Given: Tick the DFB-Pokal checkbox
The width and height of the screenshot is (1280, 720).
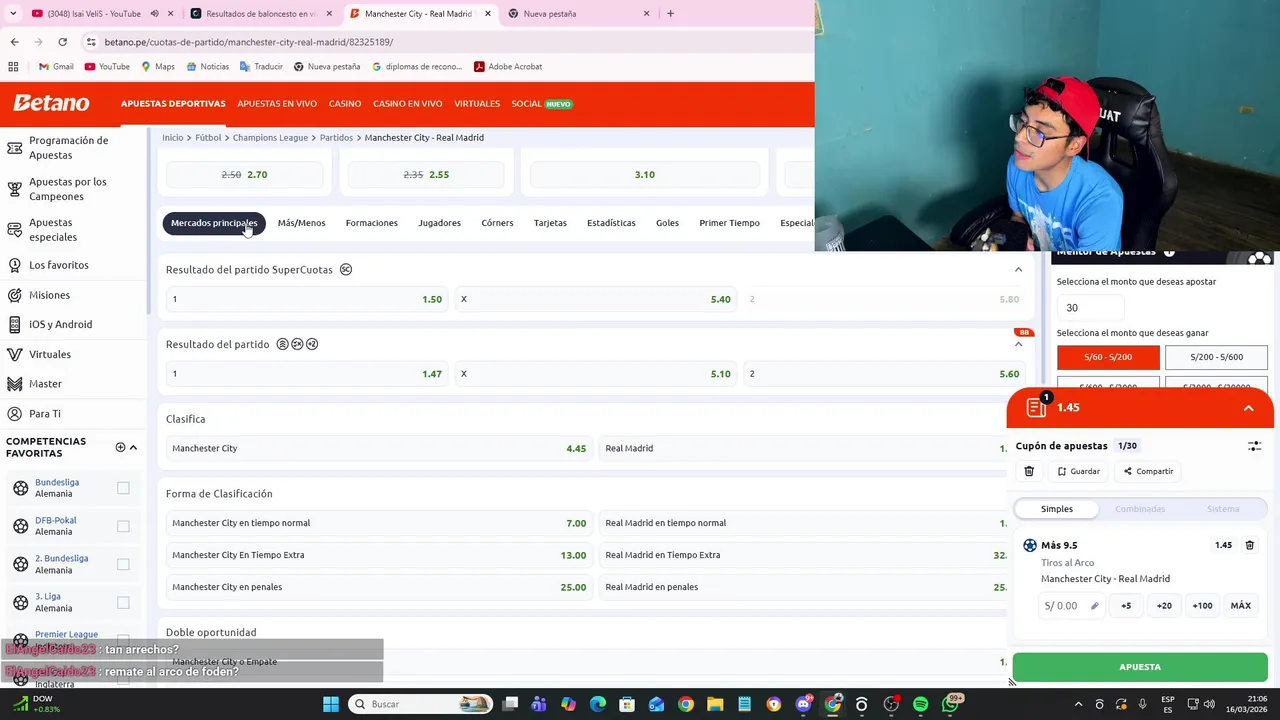Looking at the screenshot, I should coord(123,526).
